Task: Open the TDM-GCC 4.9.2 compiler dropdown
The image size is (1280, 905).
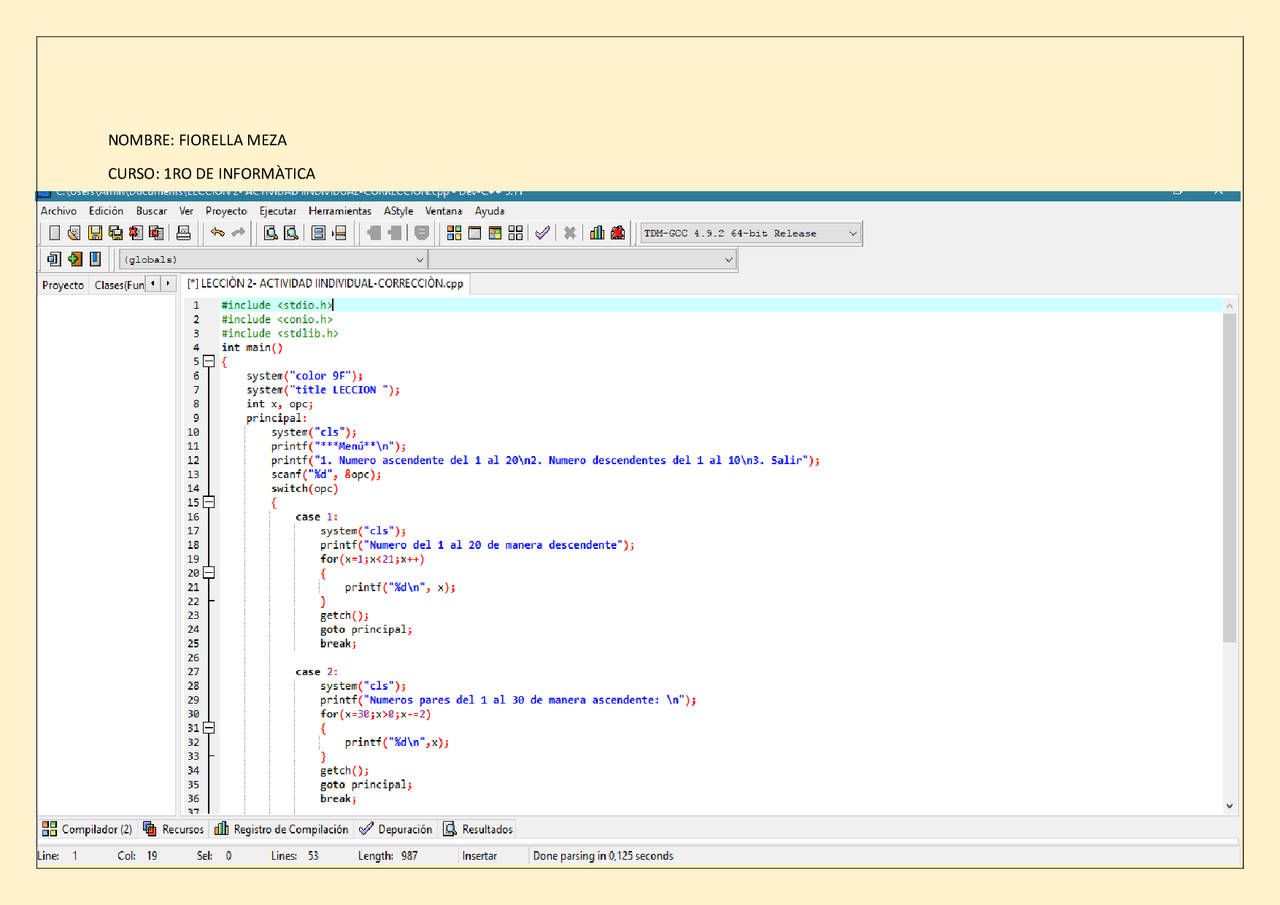Action: [x=750, y=233]
